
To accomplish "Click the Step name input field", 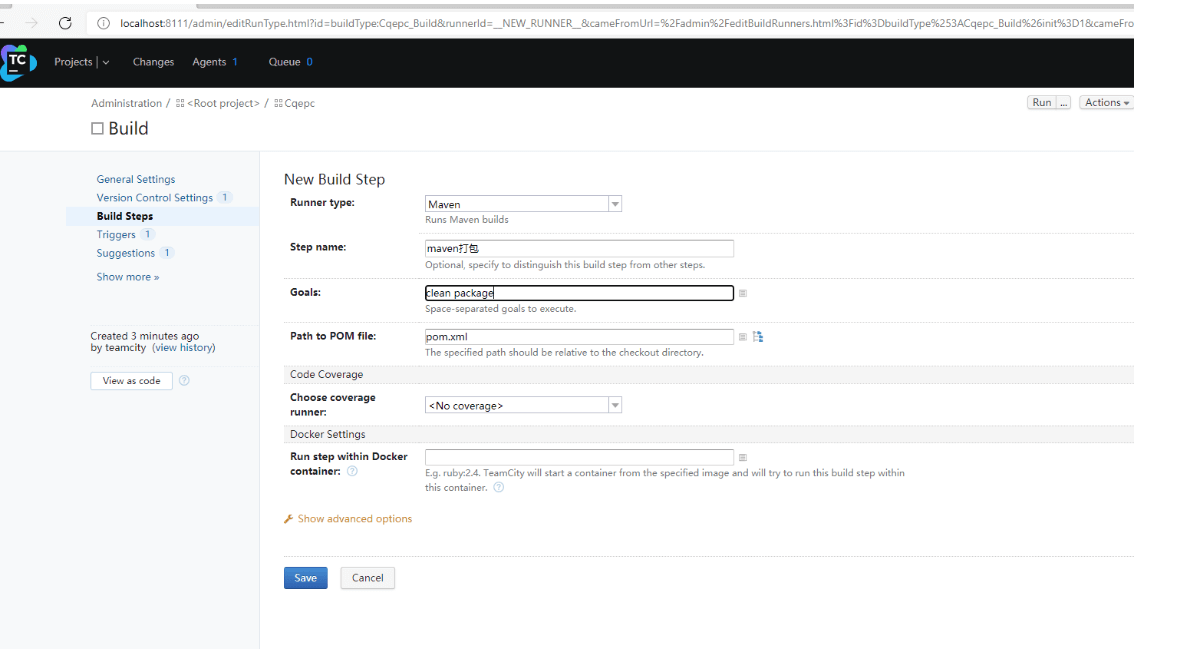I will tap(579, 249).
